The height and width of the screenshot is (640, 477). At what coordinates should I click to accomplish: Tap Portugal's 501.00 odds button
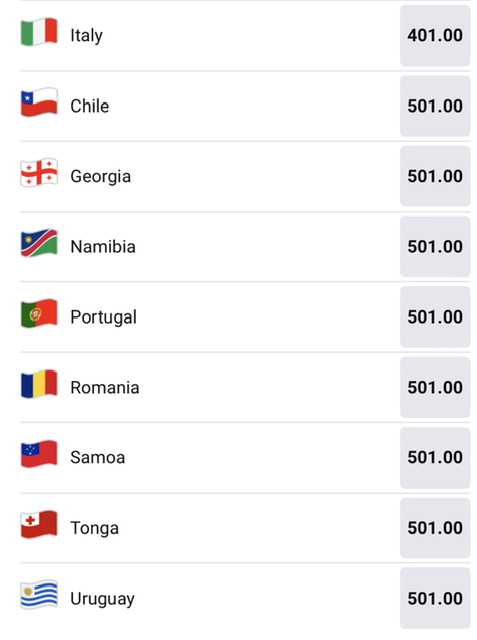(435, 317)
